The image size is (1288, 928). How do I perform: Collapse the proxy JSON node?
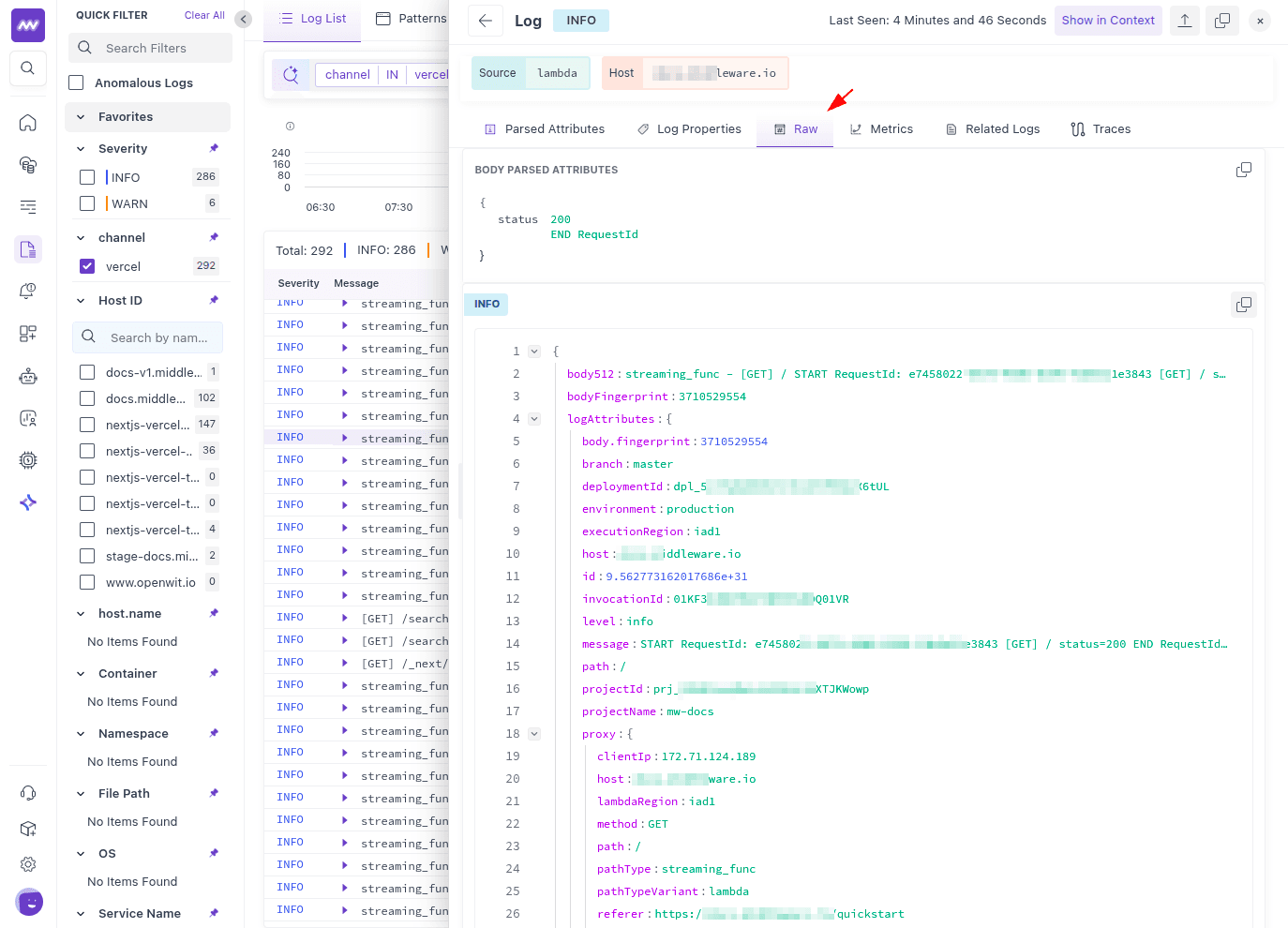534,734
